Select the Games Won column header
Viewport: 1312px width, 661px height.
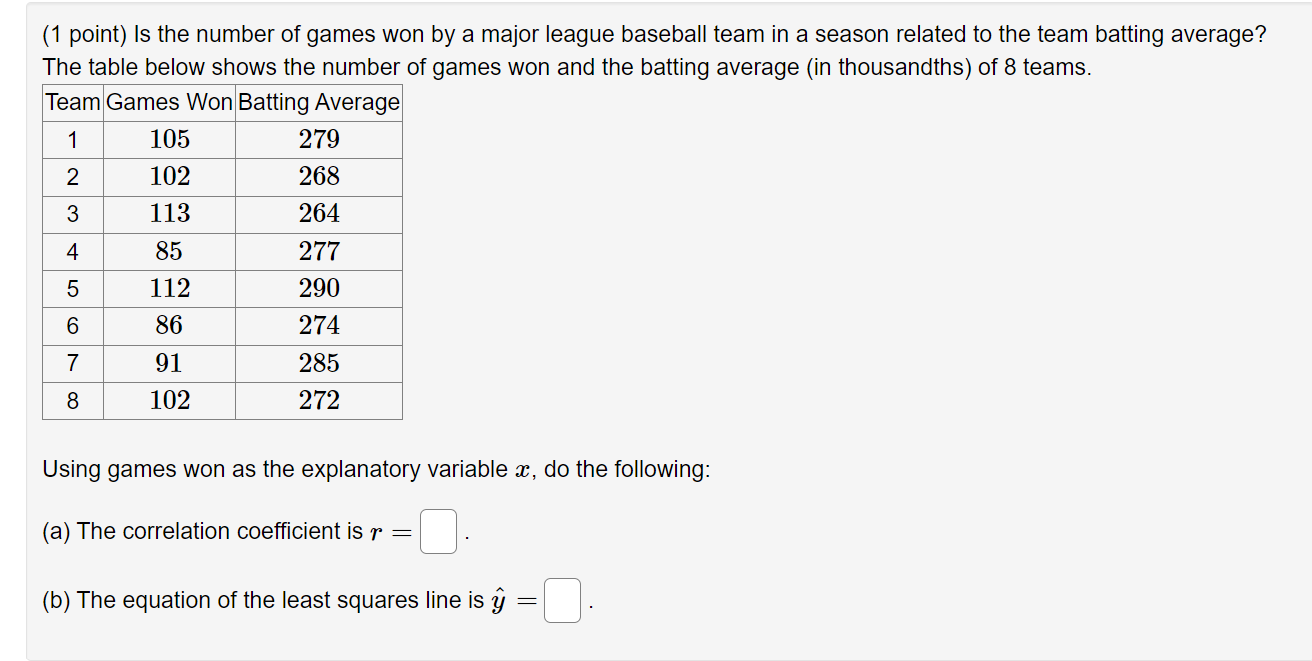(167, 101)
